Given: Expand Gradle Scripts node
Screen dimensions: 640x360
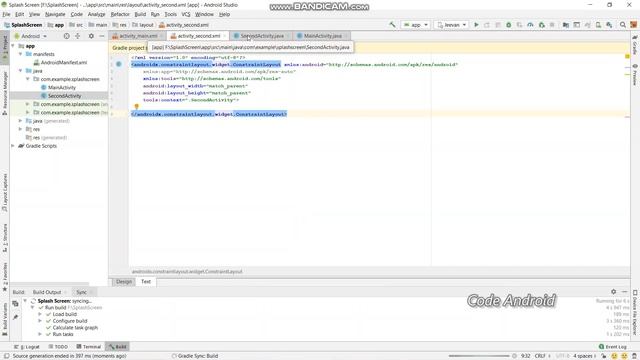Looking at the screenshot, I should (x=13, y=146).
